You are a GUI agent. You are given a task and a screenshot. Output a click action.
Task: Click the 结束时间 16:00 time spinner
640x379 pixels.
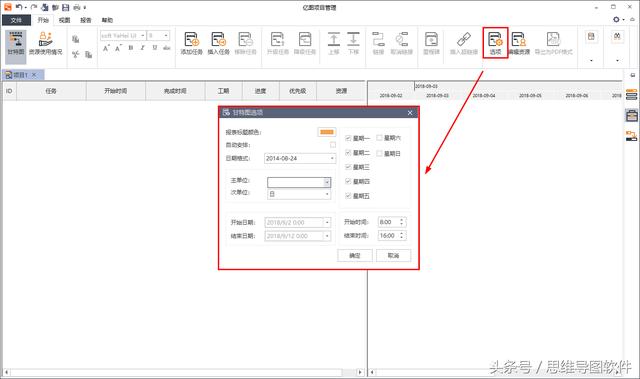point(392,235)
